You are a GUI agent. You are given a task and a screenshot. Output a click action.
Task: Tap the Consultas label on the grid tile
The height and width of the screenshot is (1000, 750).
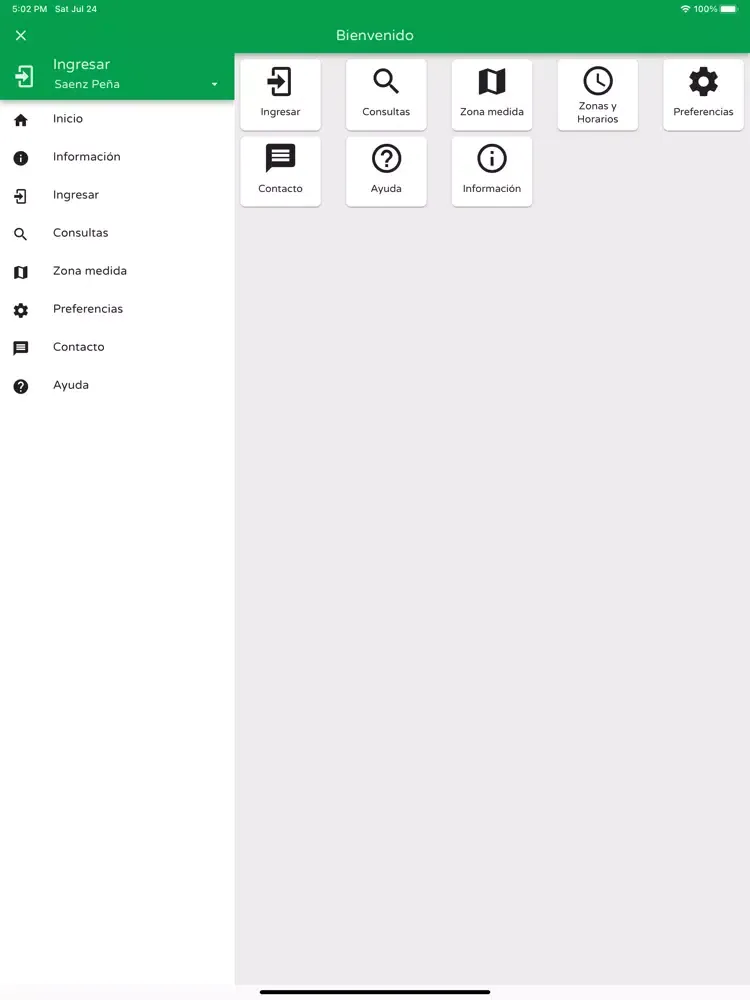(386, 112)
